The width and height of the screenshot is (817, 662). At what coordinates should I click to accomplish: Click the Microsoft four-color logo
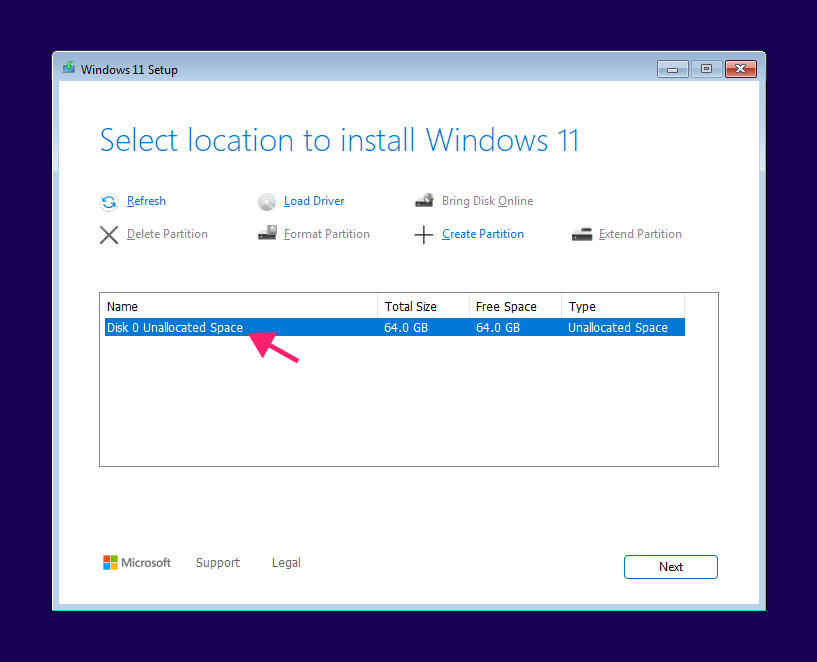(110, 563)
